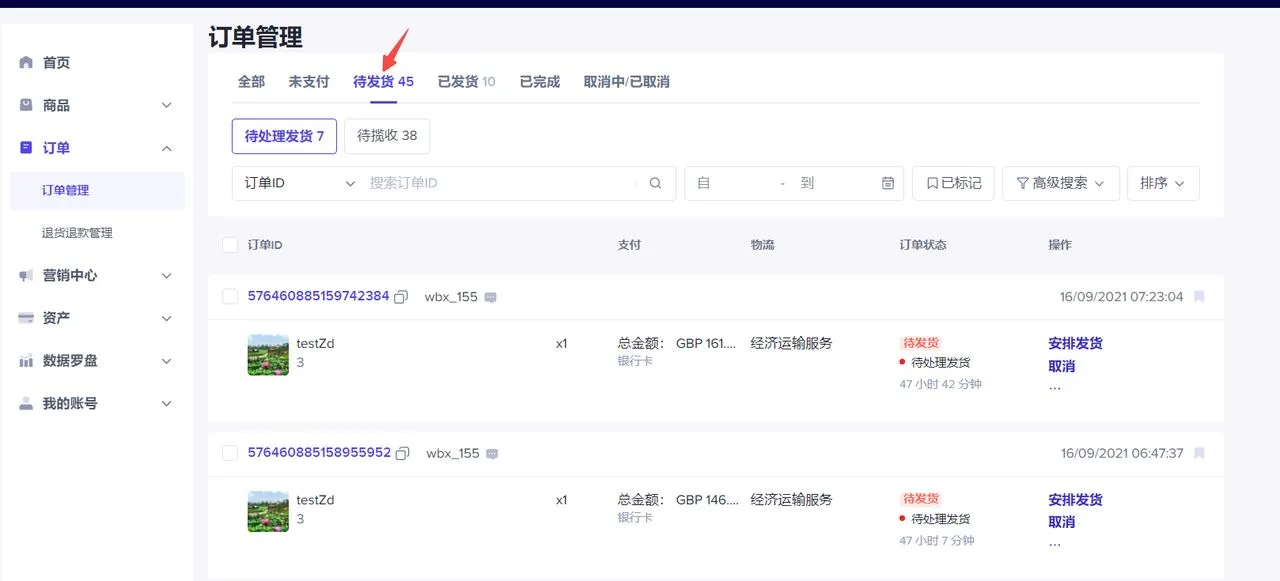Click the copy icon beside order 576460885159742384
This screenshot has height=581, width=1280.
coord(401,297)
